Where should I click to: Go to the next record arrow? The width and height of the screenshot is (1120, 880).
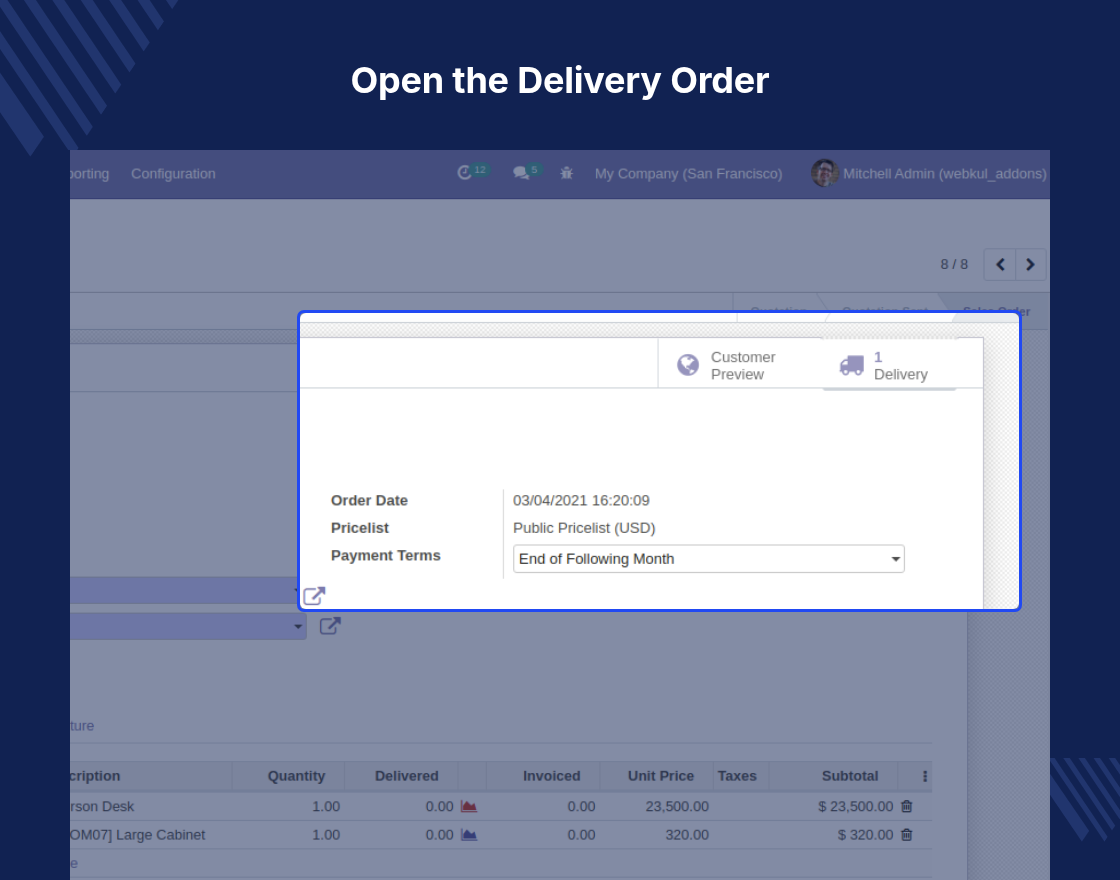point(1031,264)
